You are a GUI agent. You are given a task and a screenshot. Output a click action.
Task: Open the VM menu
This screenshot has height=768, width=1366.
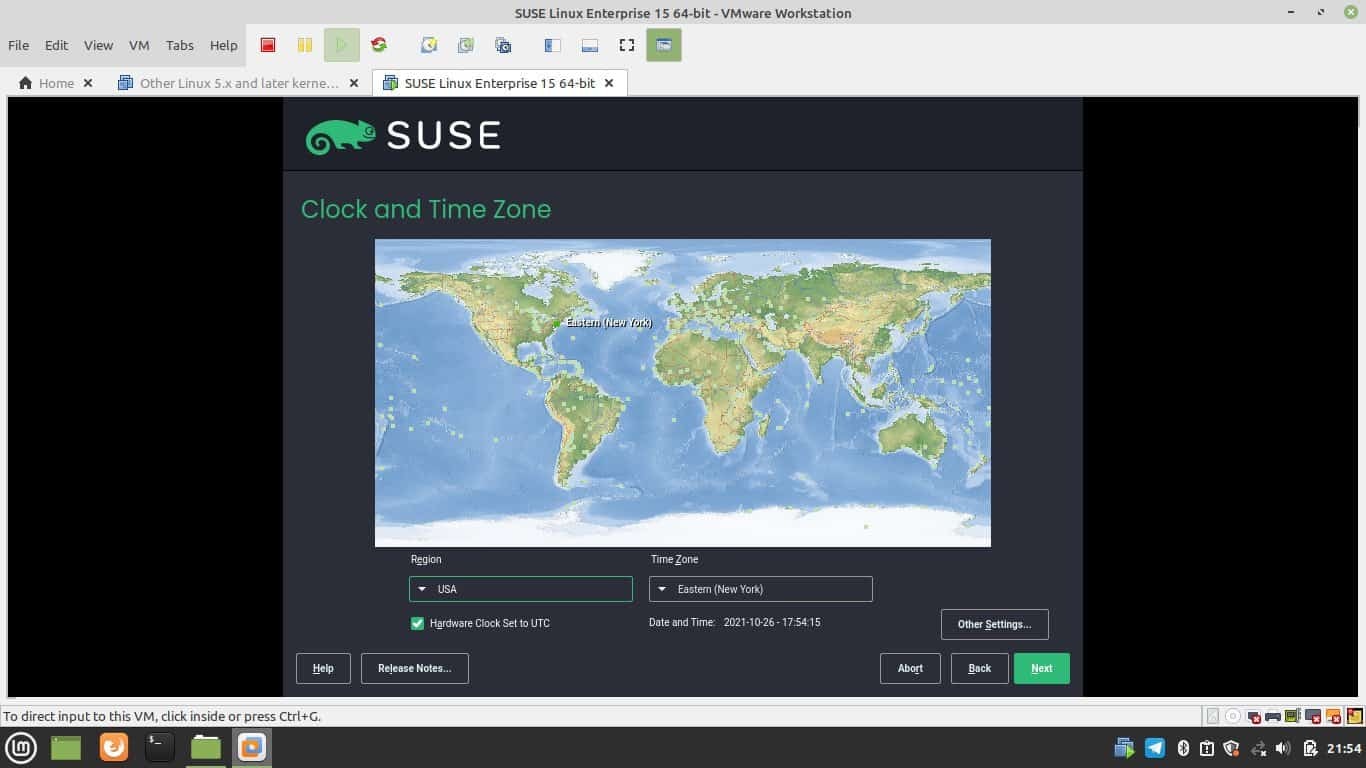[139, 45]
